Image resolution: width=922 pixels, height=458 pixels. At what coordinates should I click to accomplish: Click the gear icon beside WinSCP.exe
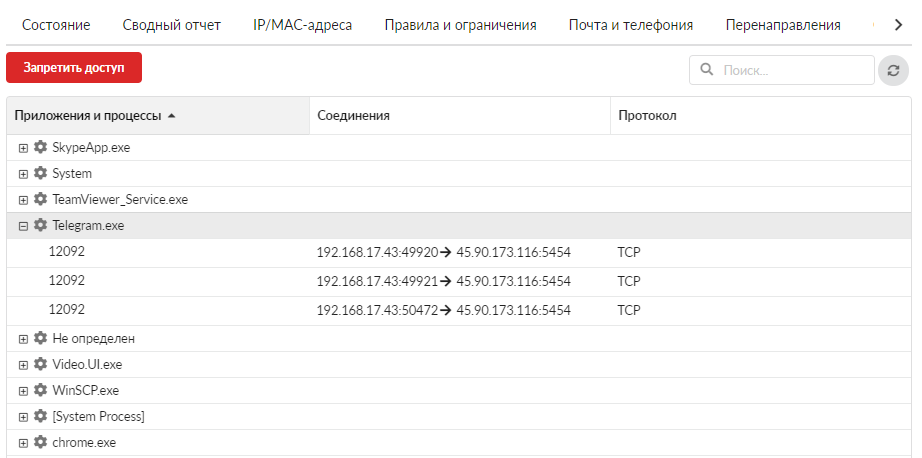[40, 390]
